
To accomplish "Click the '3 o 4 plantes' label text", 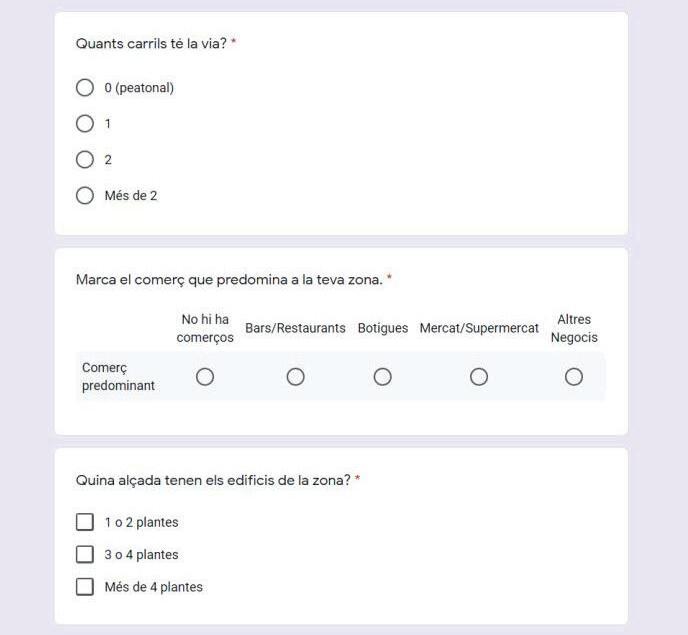I will (x=141, y=555).
